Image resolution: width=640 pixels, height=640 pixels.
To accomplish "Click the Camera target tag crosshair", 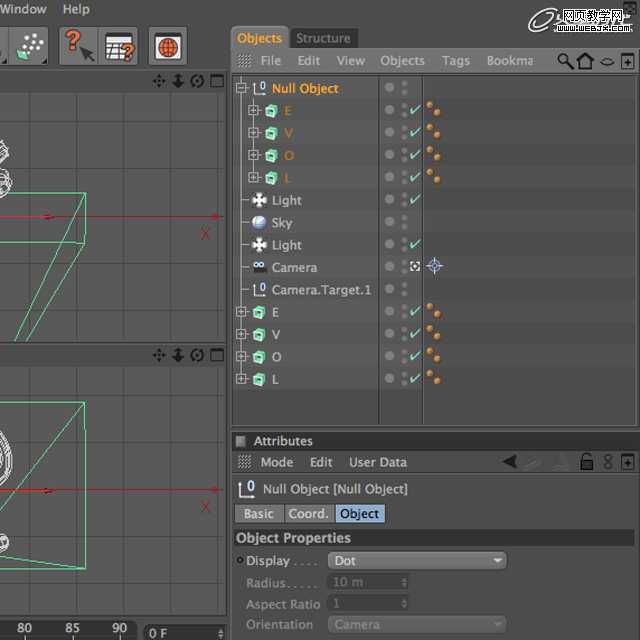I will coord(434,266).
